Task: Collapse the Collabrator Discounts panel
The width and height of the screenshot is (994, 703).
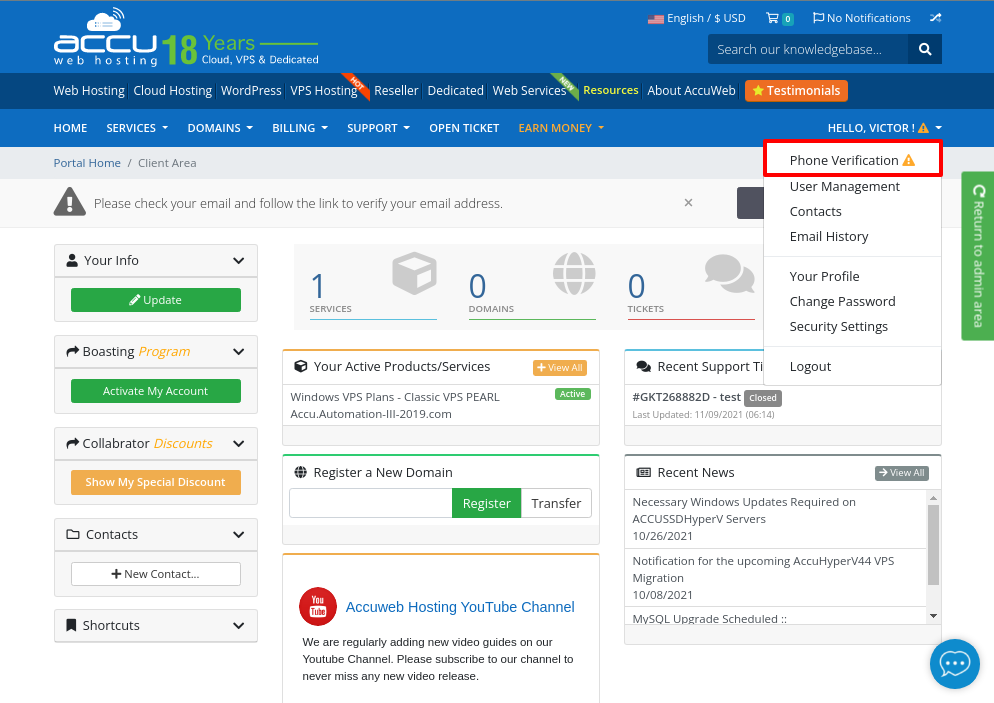Action: pyautogui.click(x=238, y=444)
